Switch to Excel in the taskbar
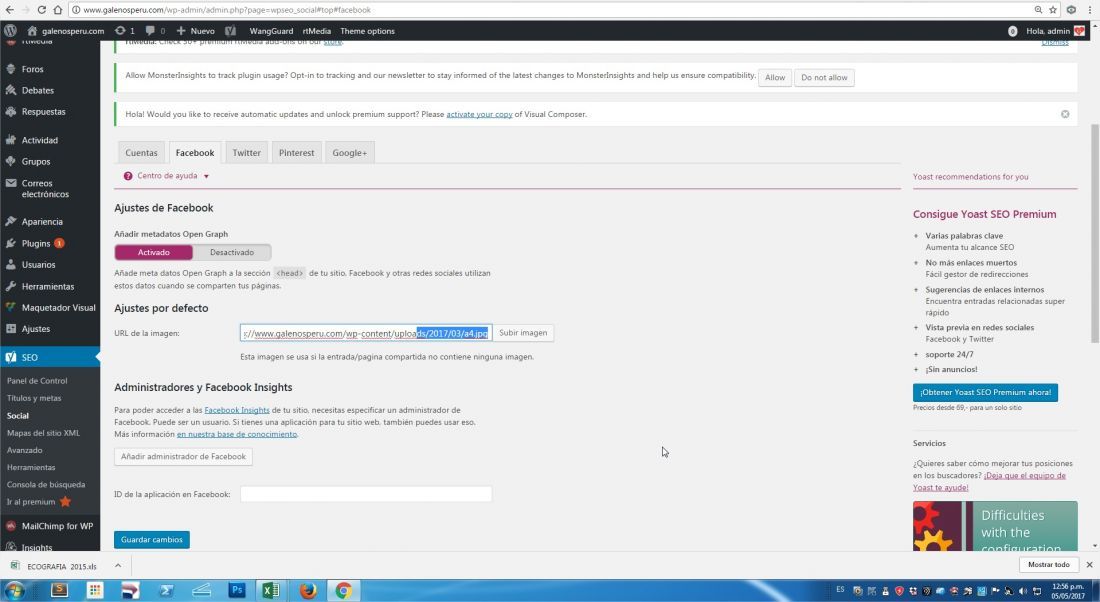 [x=271, y=590]
